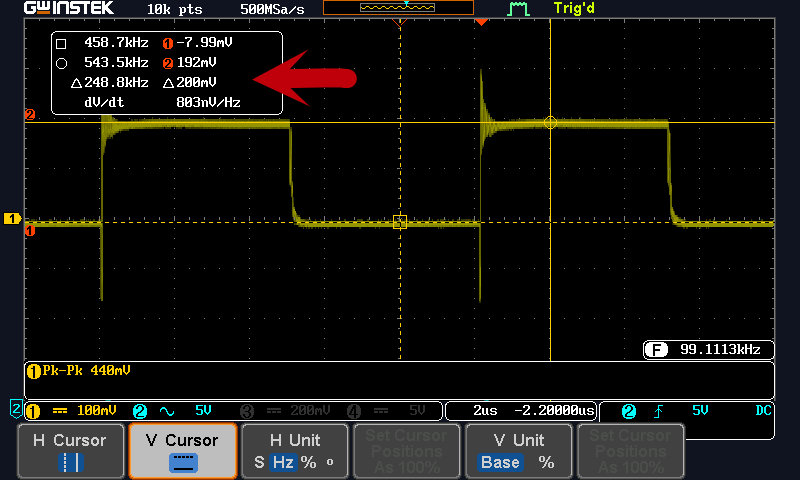Select the dimmed channel 3 indicator
This screenshot has height=480, width=800.
(x=247, y=411)
